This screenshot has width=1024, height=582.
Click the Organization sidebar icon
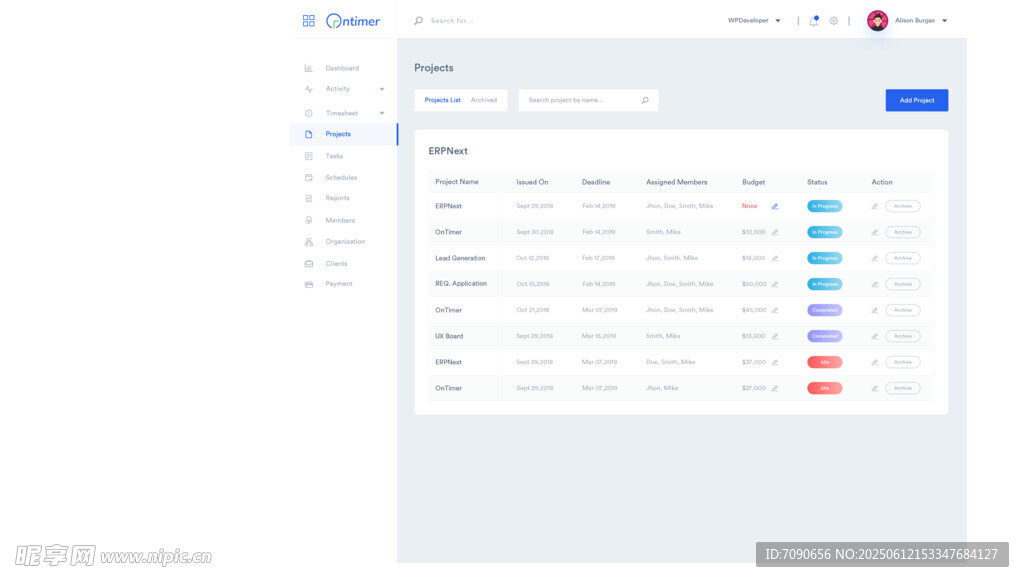pos(309,242)
